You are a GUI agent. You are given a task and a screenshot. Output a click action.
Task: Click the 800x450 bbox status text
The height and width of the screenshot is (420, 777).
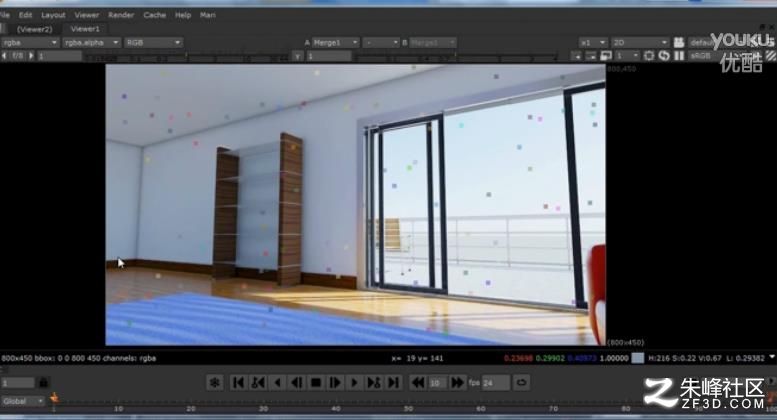[78, 358]
